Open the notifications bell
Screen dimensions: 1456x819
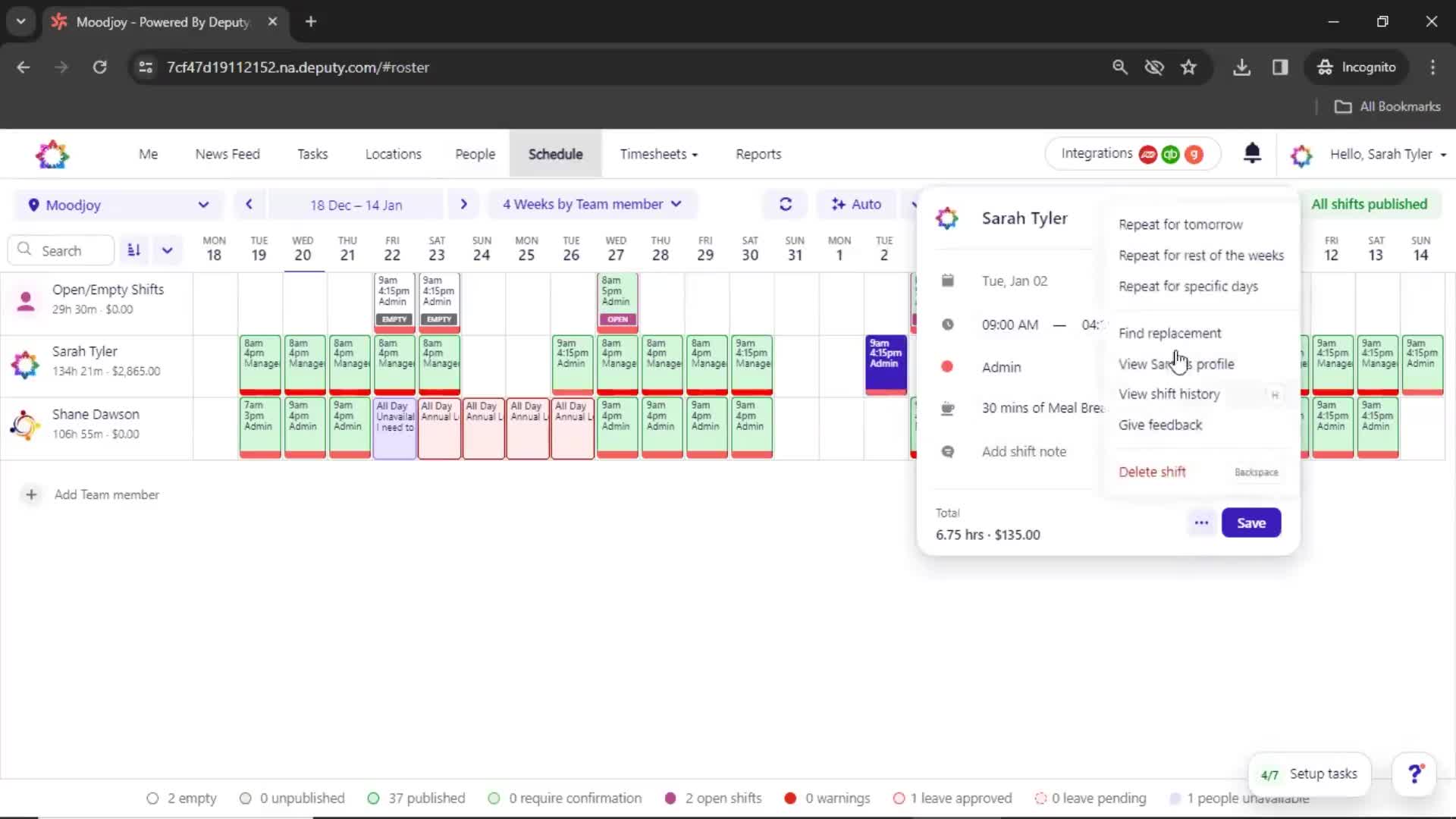click(1252, 153)
